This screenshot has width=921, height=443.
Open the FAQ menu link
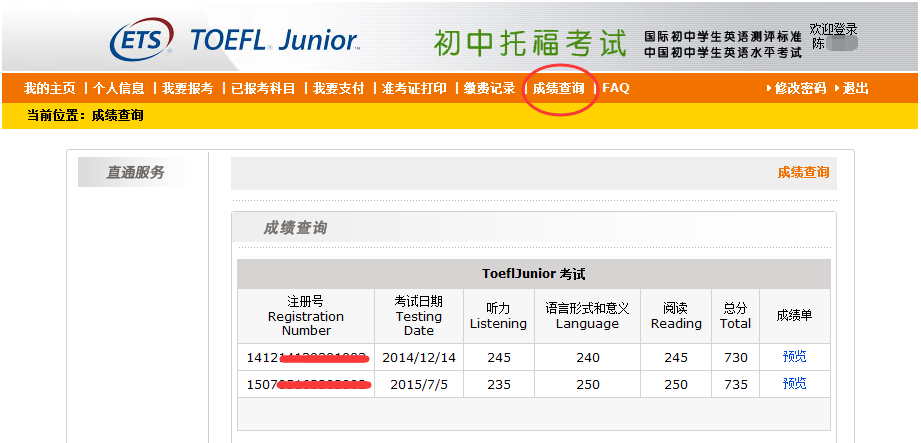[x=616, y=88]
